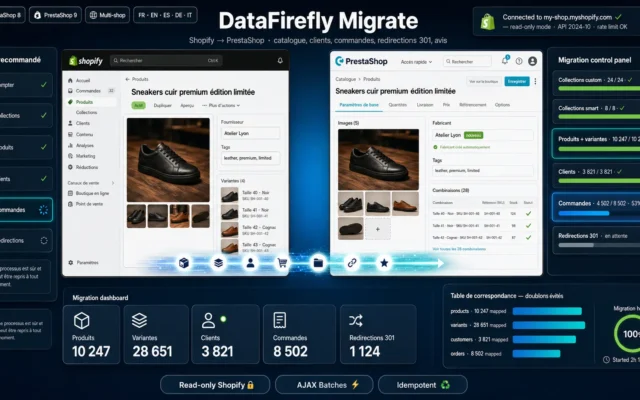
Task: Click the folder icon on migration flow
Action: 318,263
